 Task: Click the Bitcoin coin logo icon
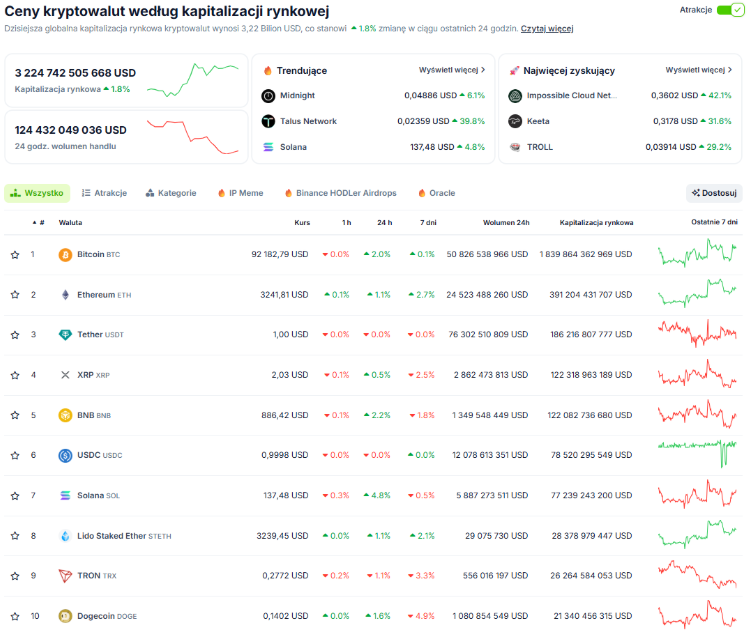(x=66, y=254)
